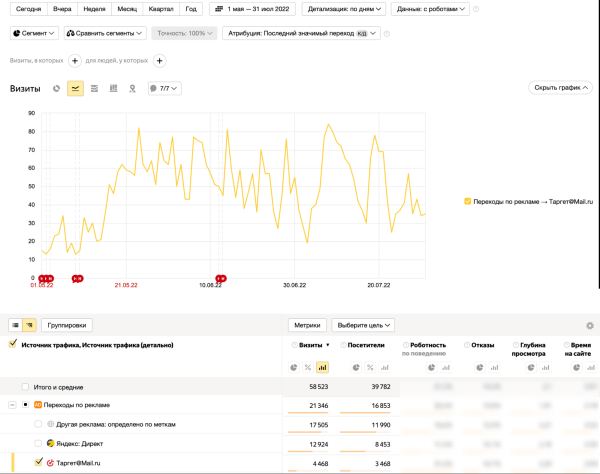Click the table settings gear icon
This screenshot has width=600, height=474.
pos(590,325)
